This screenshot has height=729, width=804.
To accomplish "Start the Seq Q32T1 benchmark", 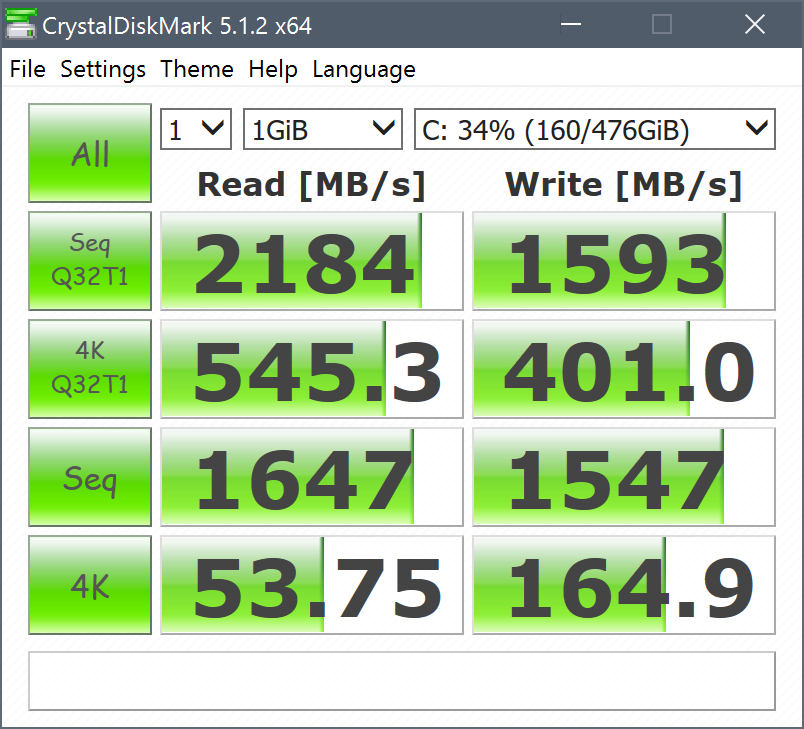I will point(90,261).
